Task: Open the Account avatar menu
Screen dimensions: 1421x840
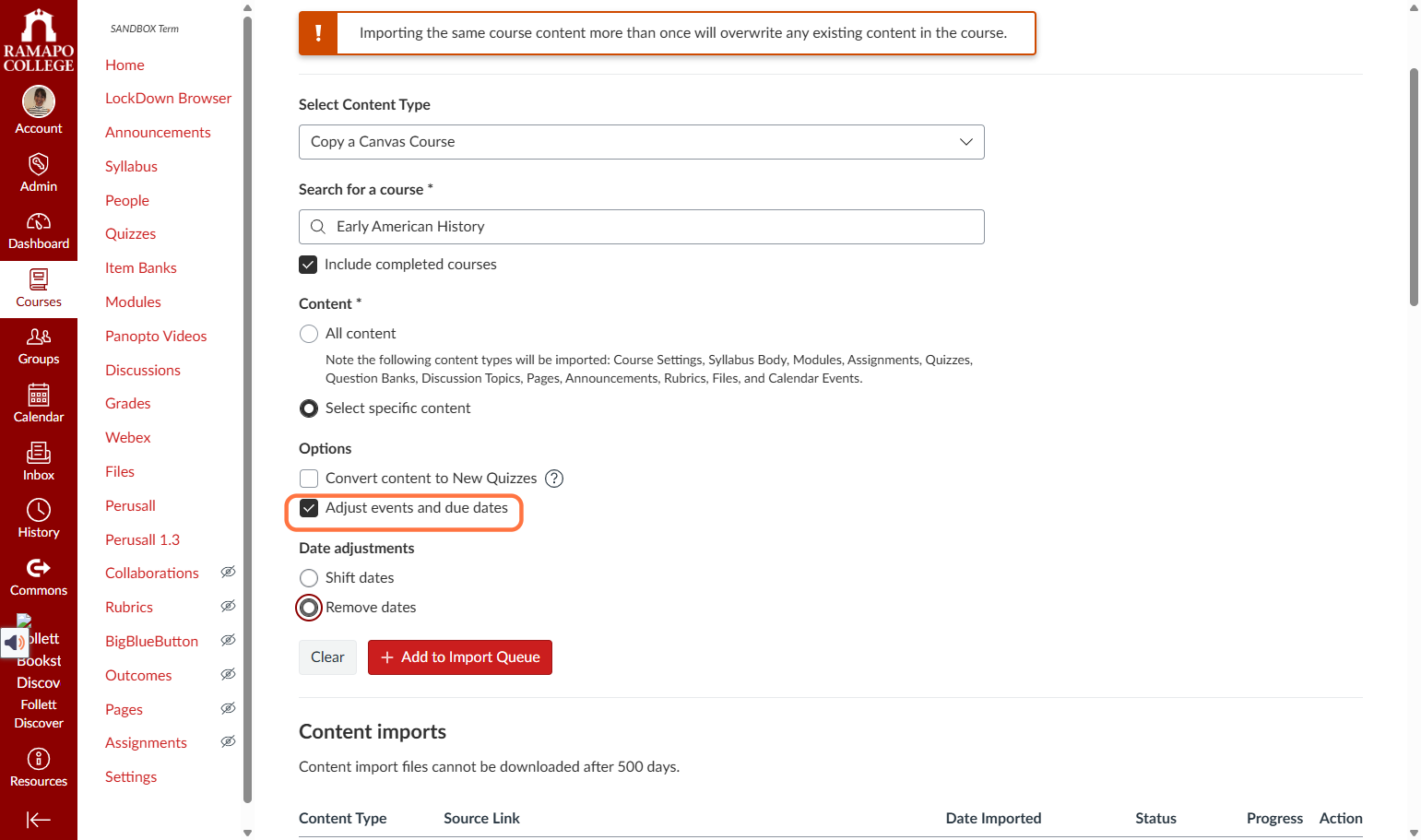Action: coord(39,111)
